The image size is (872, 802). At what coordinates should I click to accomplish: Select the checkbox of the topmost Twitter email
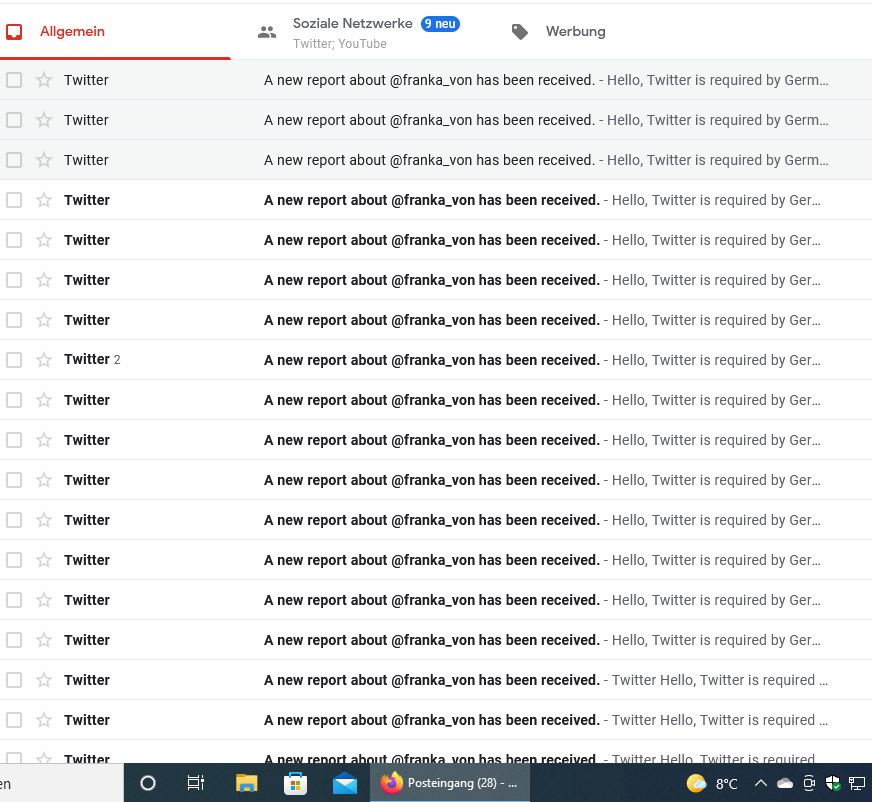(x=14, y=80)
